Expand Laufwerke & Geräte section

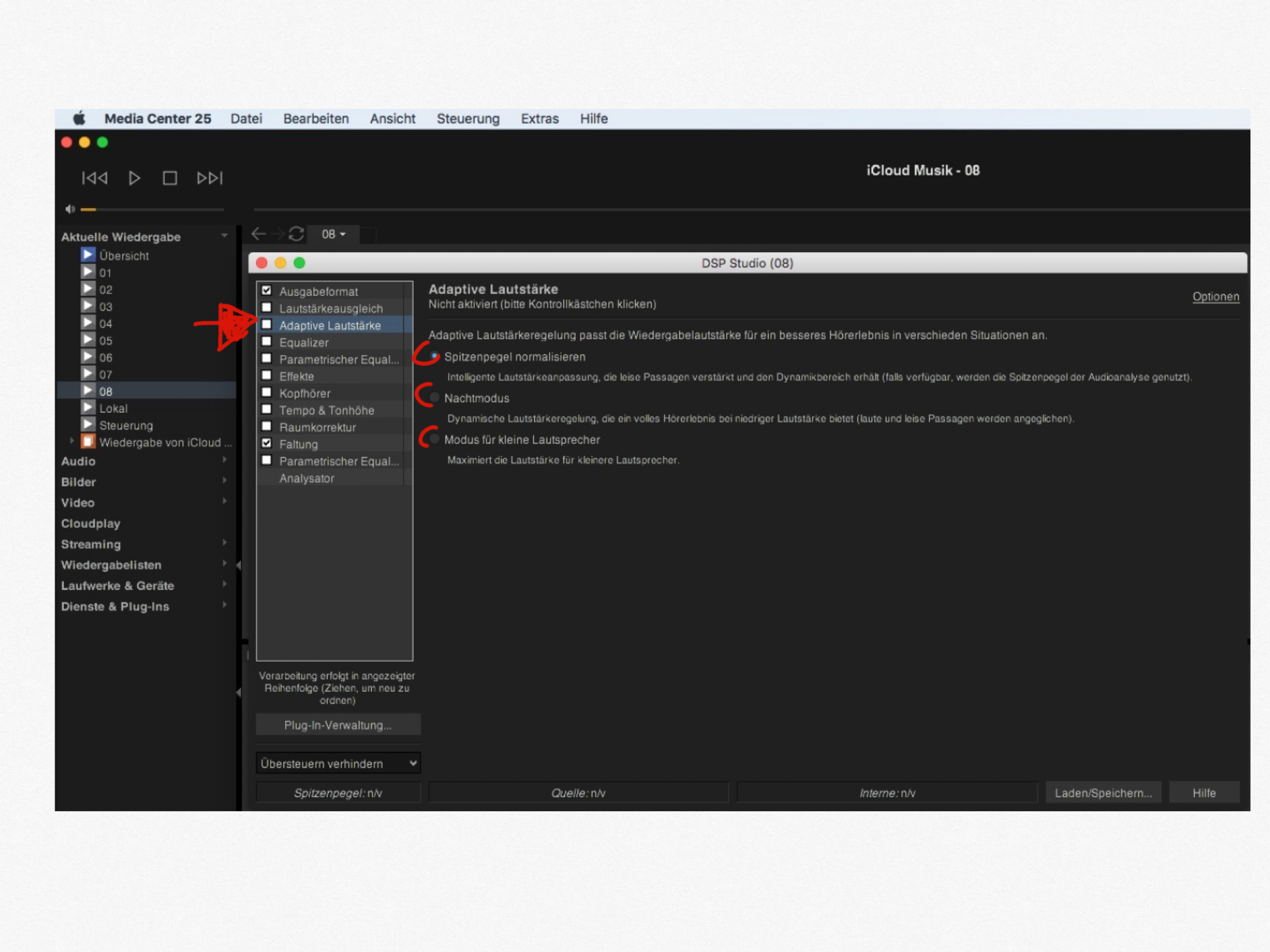[224, 584]
